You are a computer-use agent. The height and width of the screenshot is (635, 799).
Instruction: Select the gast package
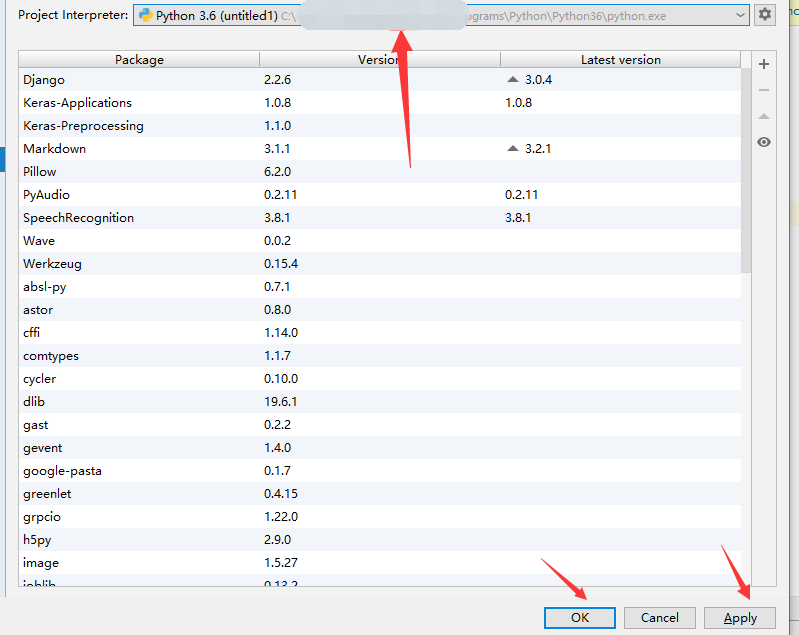point(380,425)
